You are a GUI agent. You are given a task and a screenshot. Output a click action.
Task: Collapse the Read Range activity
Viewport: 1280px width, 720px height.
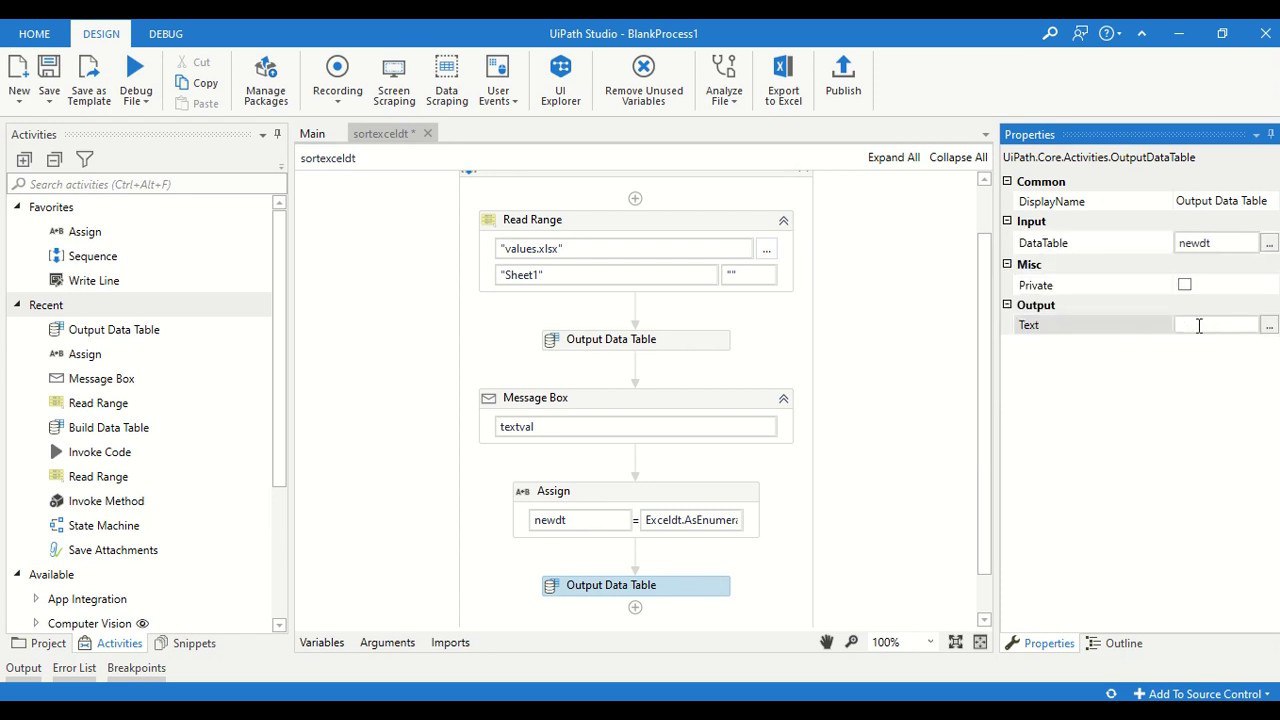[783, 220]
